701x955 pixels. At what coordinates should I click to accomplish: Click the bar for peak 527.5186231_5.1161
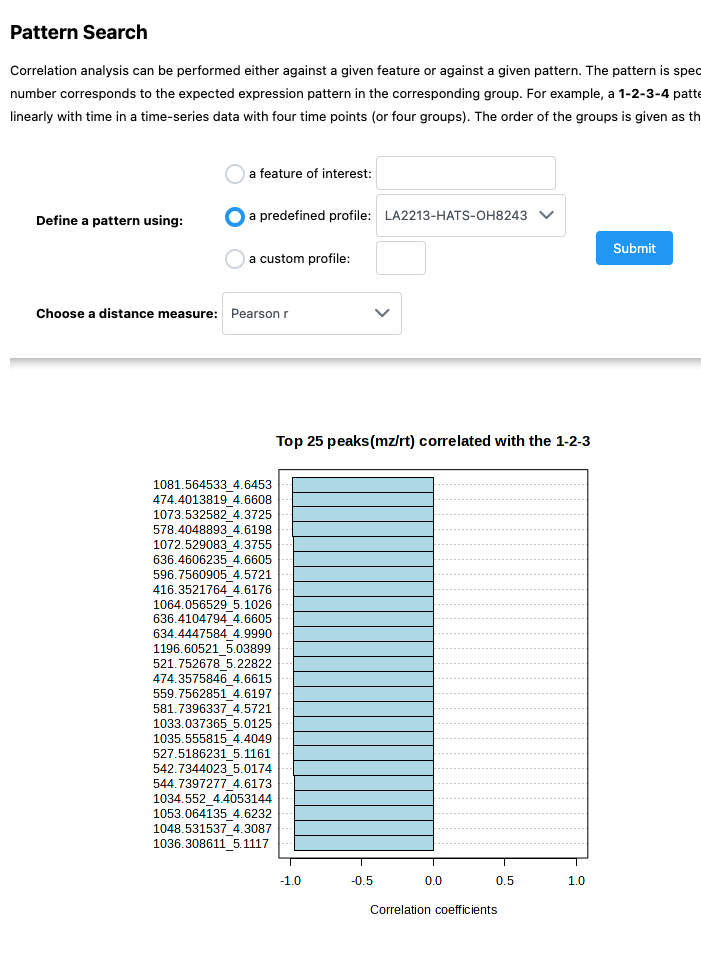[x=364, y=753]
